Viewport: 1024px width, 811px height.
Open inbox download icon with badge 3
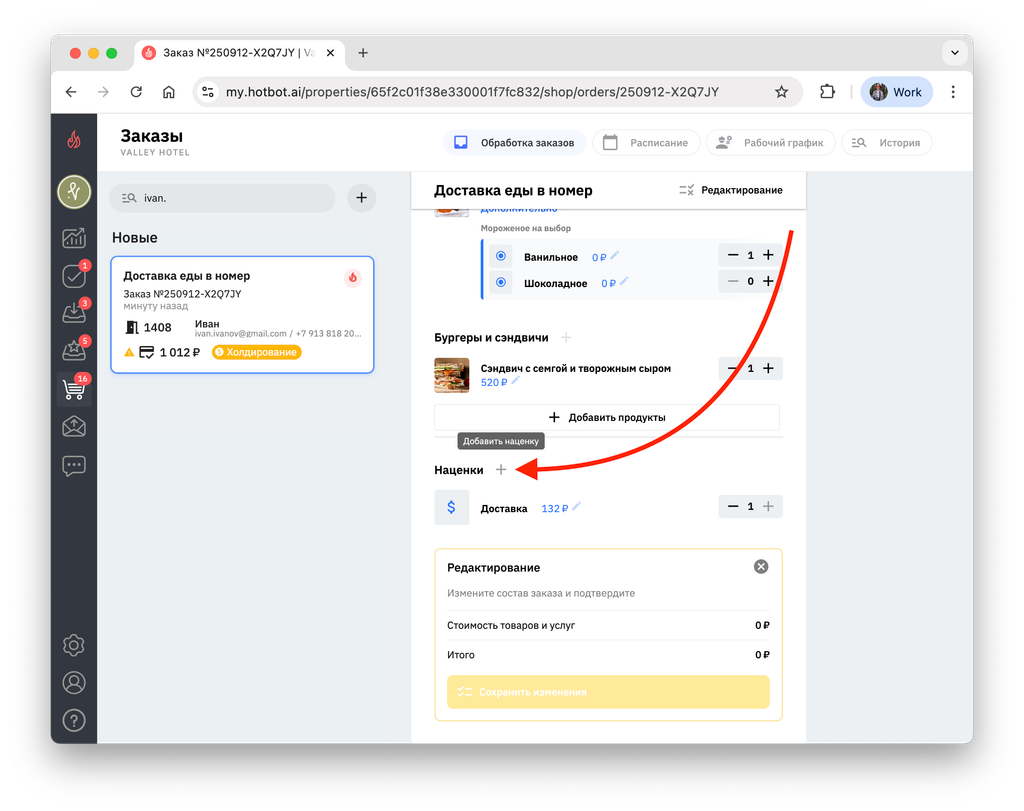point(74,313)
